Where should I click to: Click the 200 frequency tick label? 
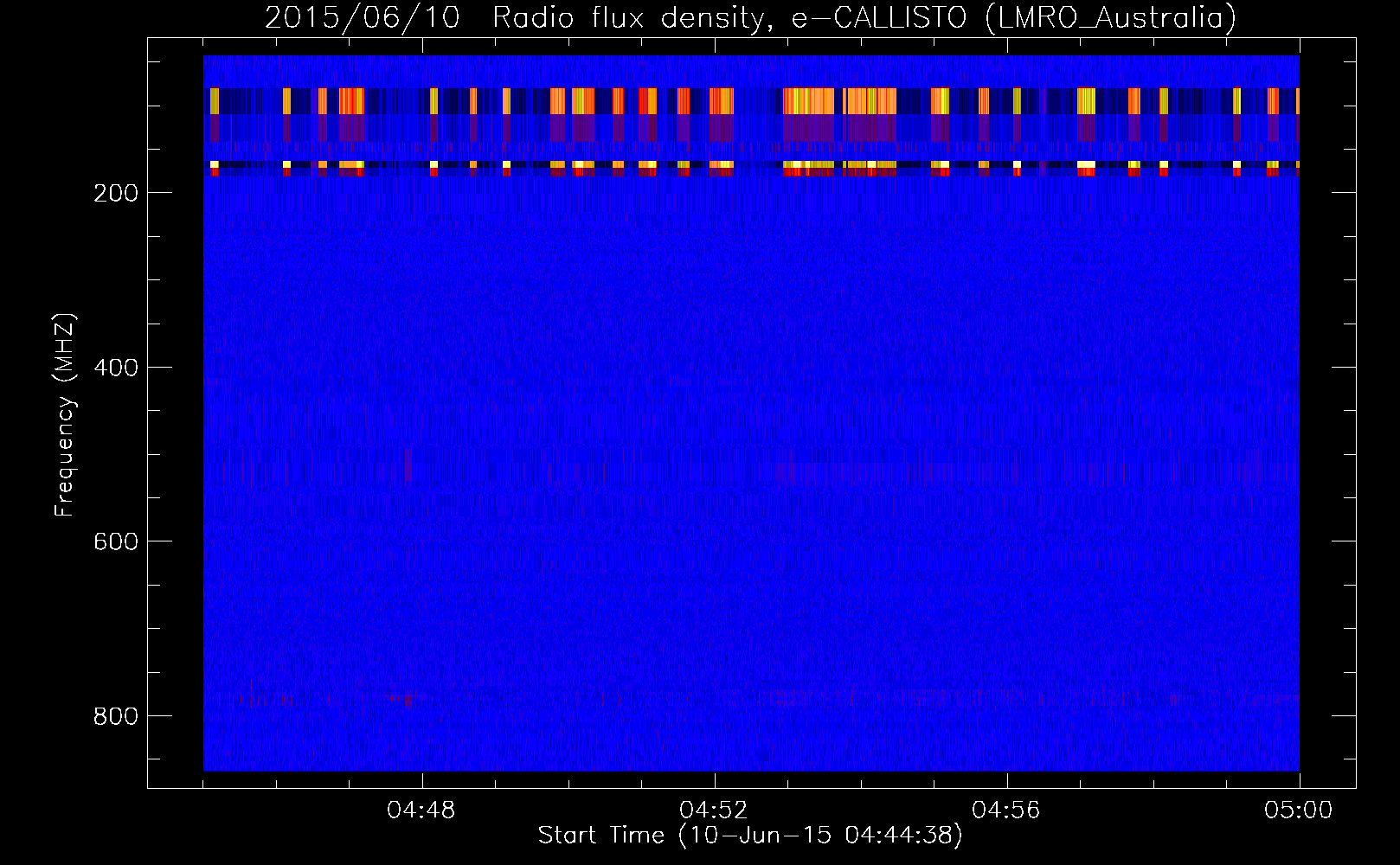tap(115, 193)
